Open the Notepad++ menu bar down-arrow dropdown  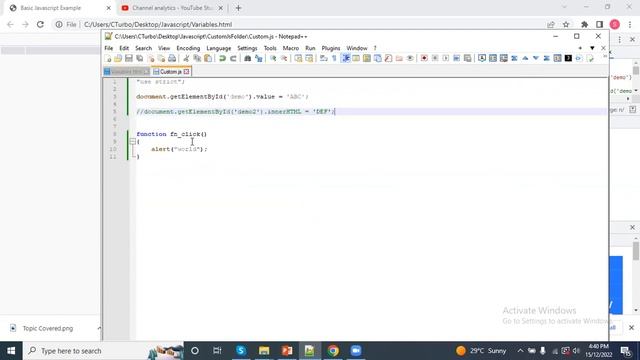pos(592,48)
